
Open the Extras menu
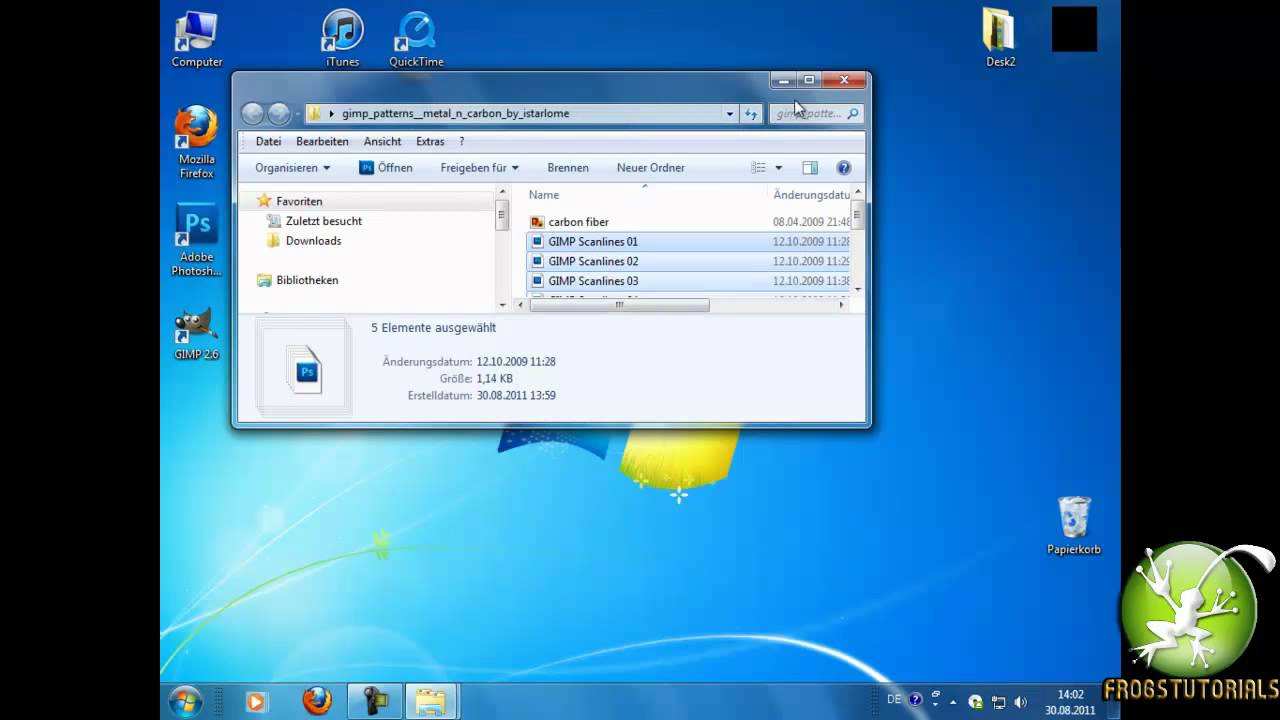click(430, 142)
